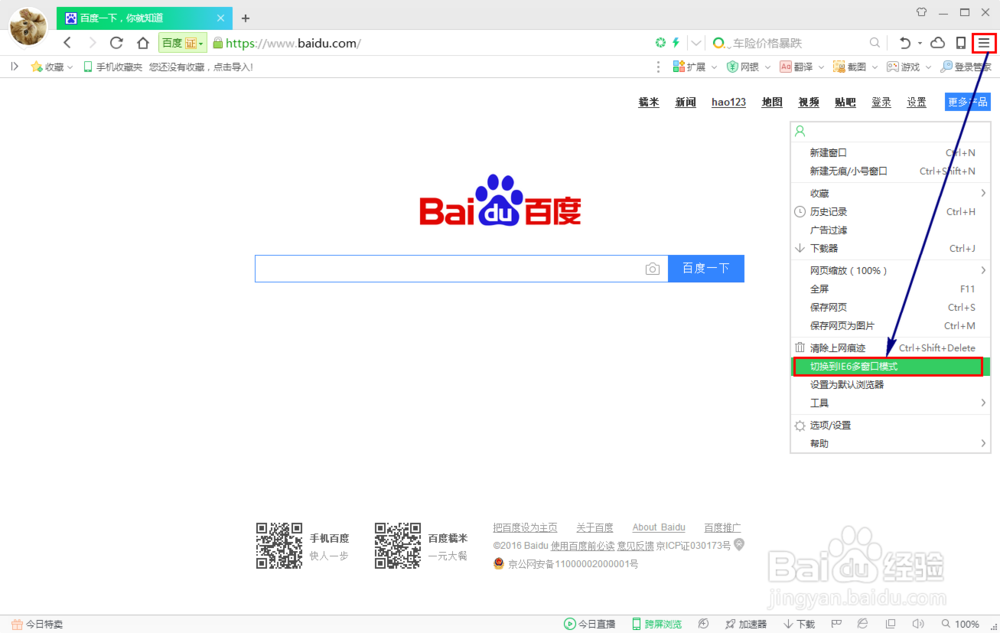Click the login user icon atop menu

(800, 131)
